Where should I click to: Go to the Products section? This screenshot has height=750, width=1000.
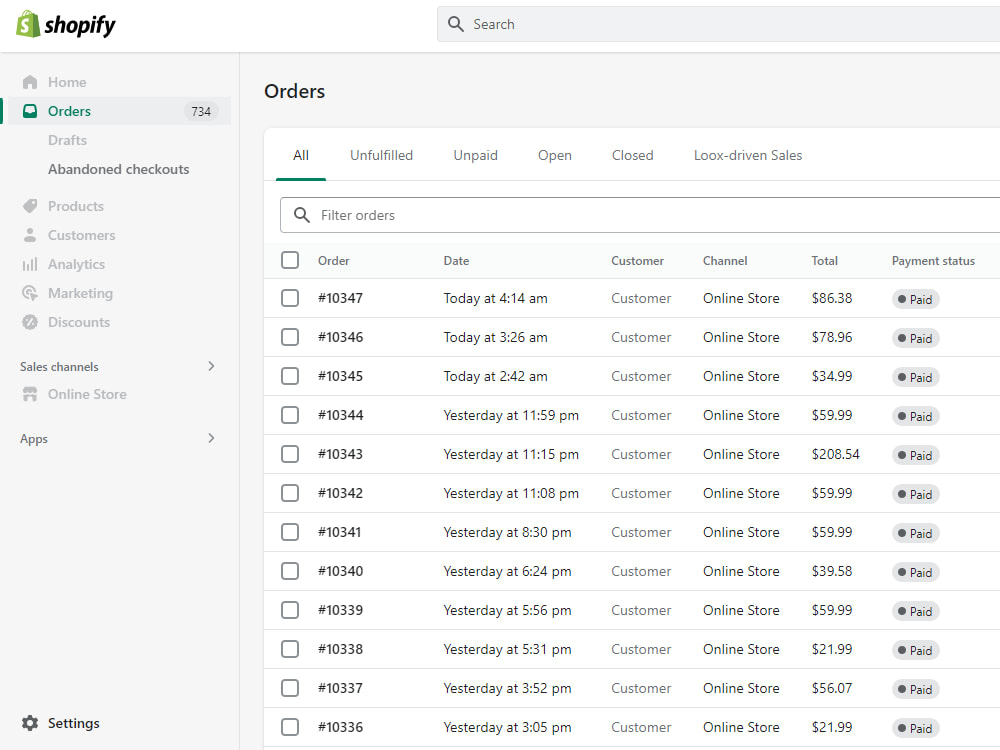pyautogui.click(x=76, y=206)
